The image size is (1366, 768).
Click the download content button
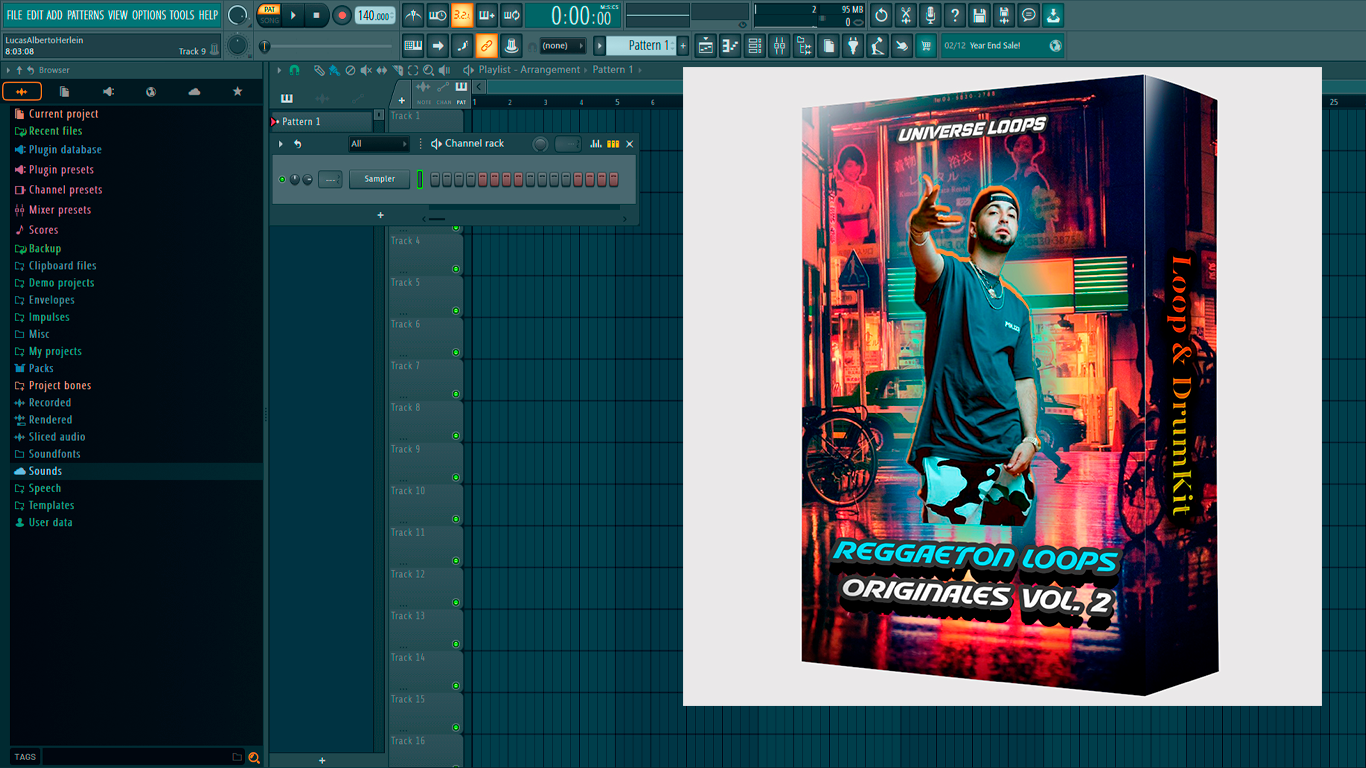tap(1053, 16)
